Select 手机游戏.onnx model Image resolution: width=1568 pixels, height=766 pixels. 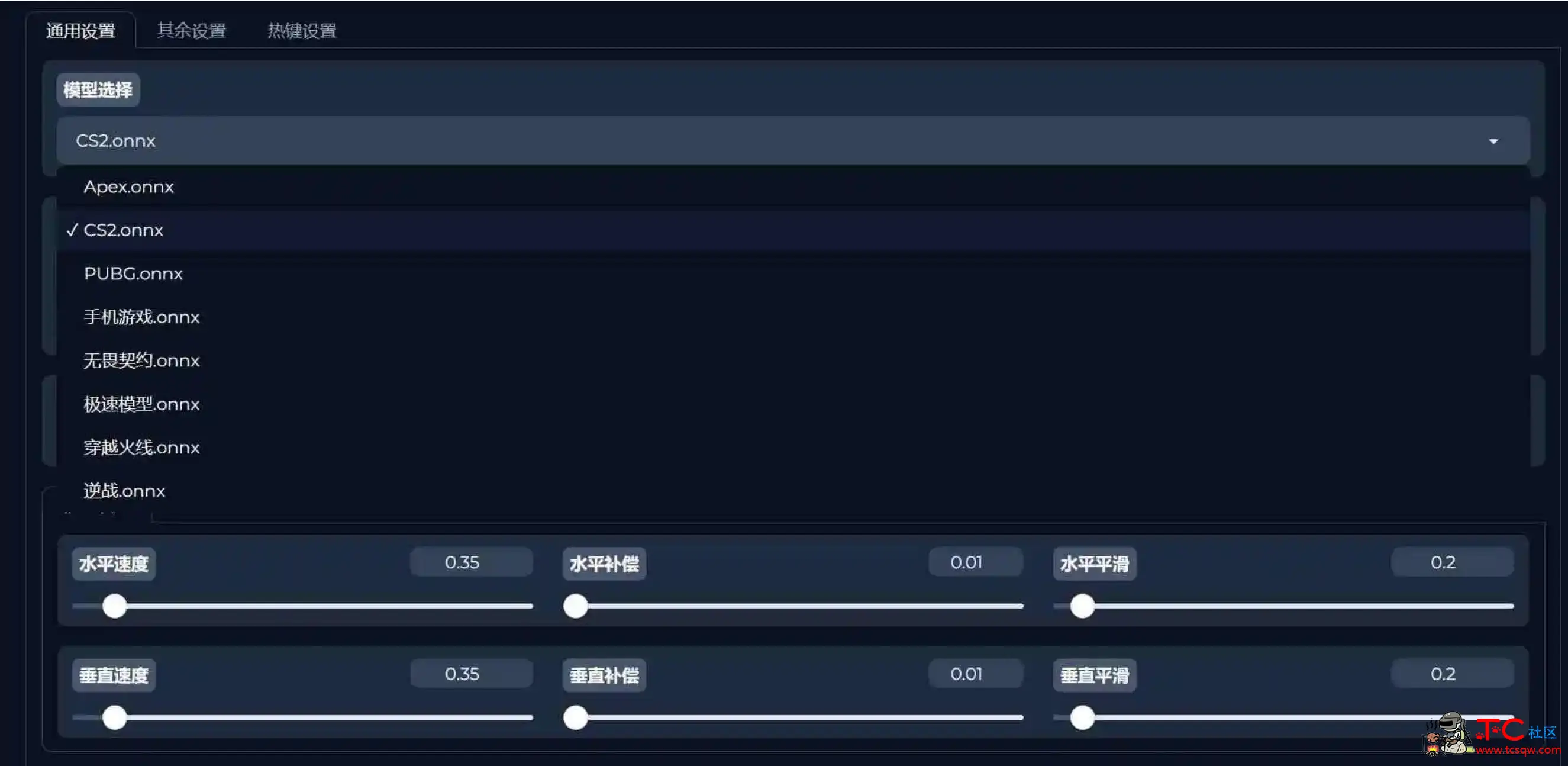coord(141,316)
